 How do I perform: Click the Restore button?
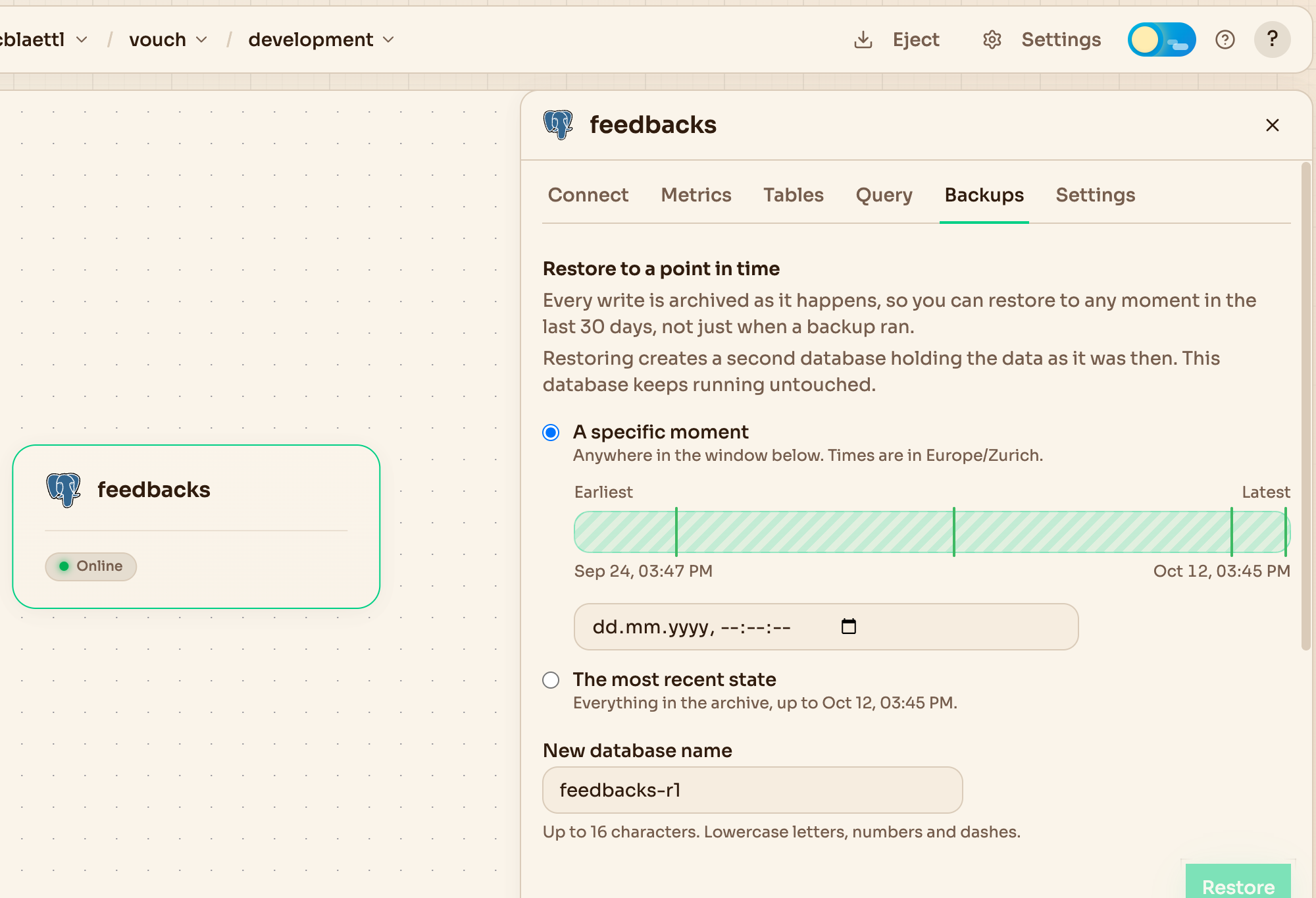point(1238,881)
